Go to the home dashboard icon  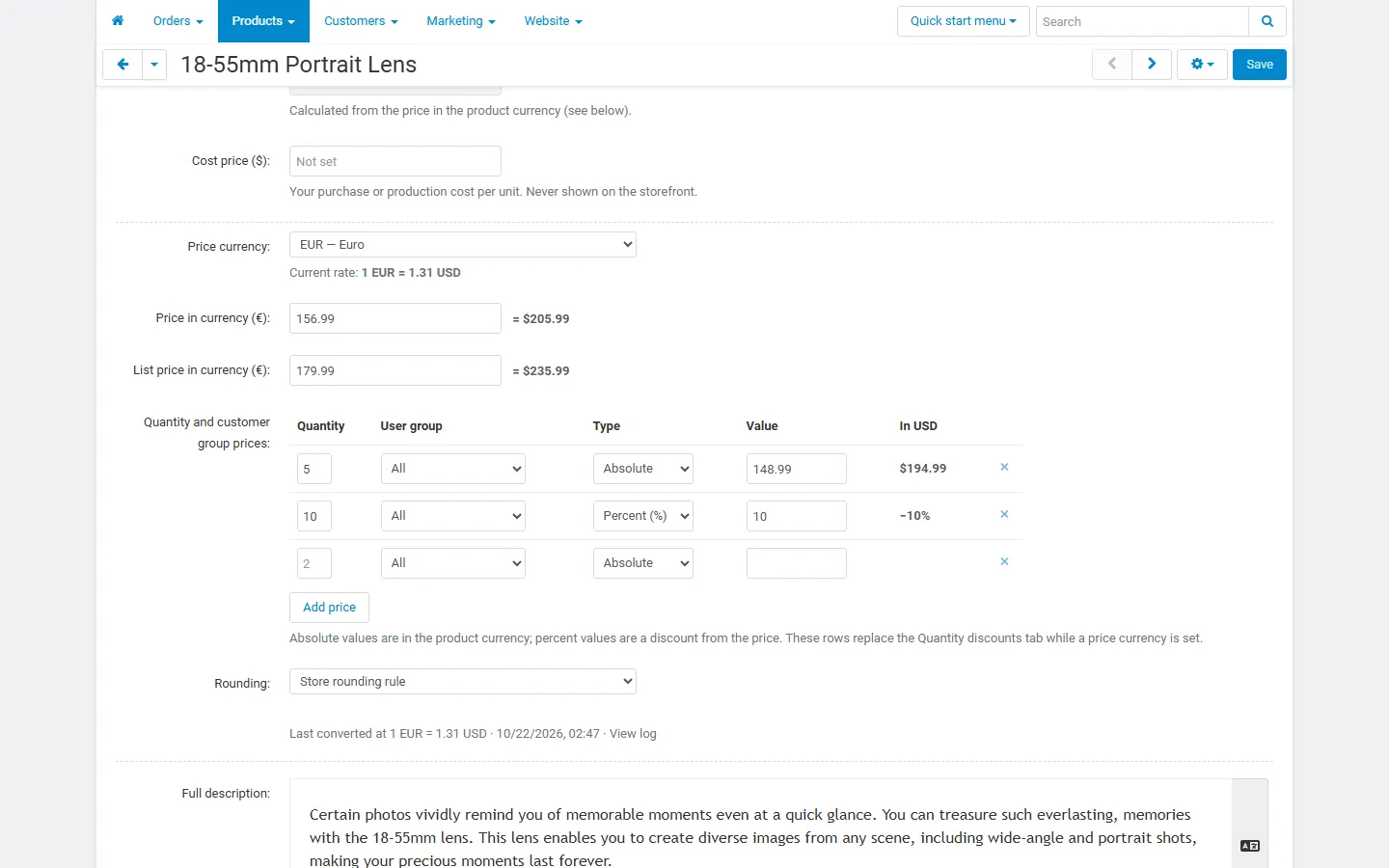[x=118, y=21]
